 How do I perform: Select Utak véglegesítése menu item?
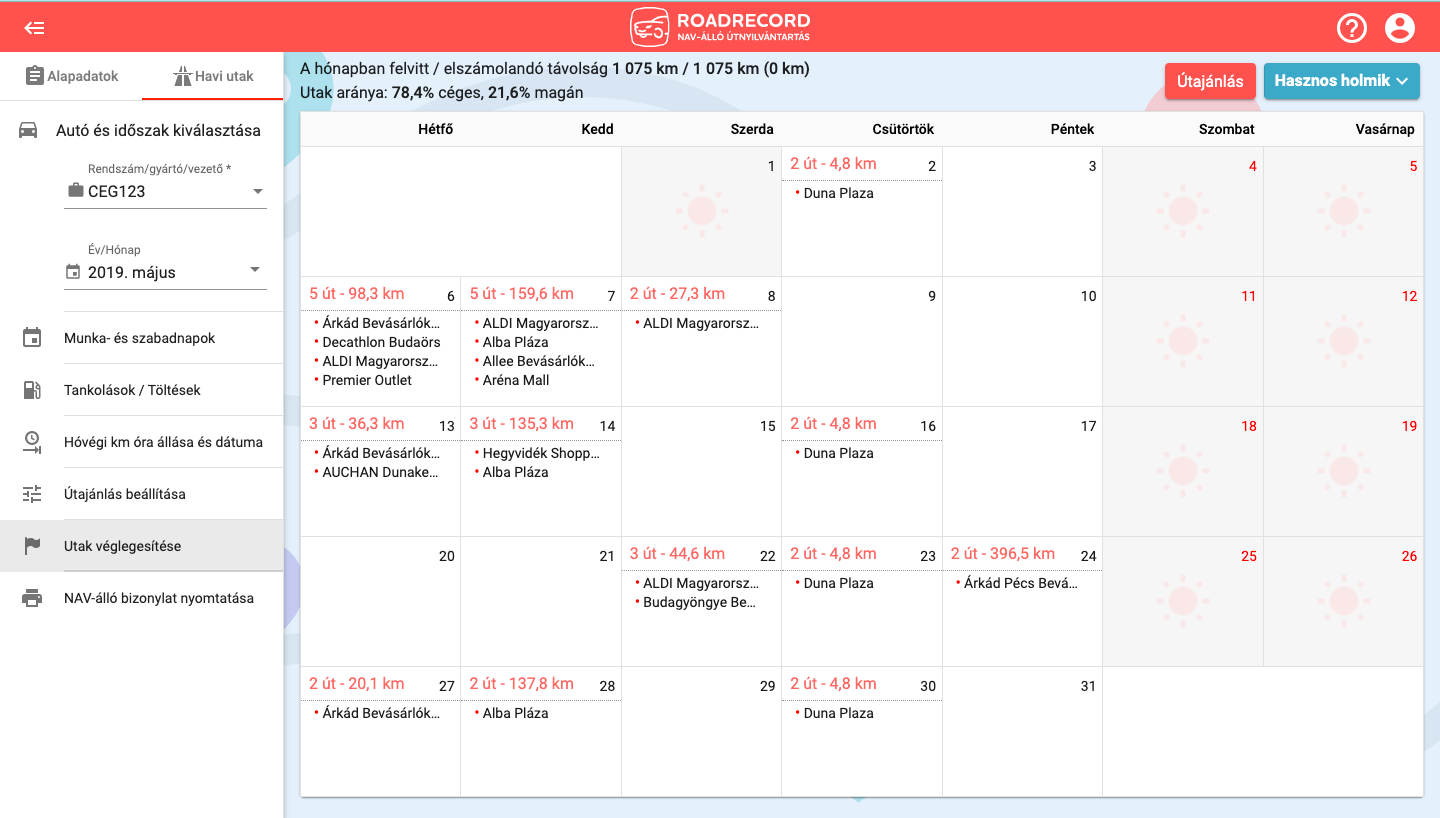tap(142, 546)
